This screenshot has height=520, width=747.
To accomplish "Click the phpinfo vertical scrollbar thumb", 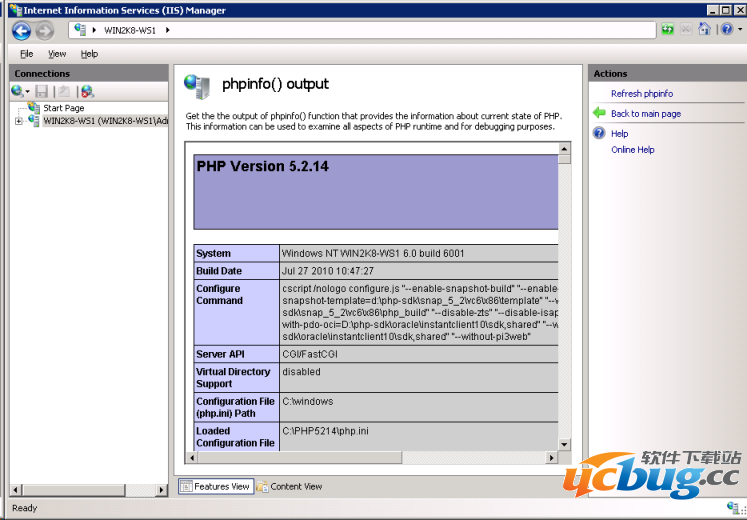I will (565, 159).
